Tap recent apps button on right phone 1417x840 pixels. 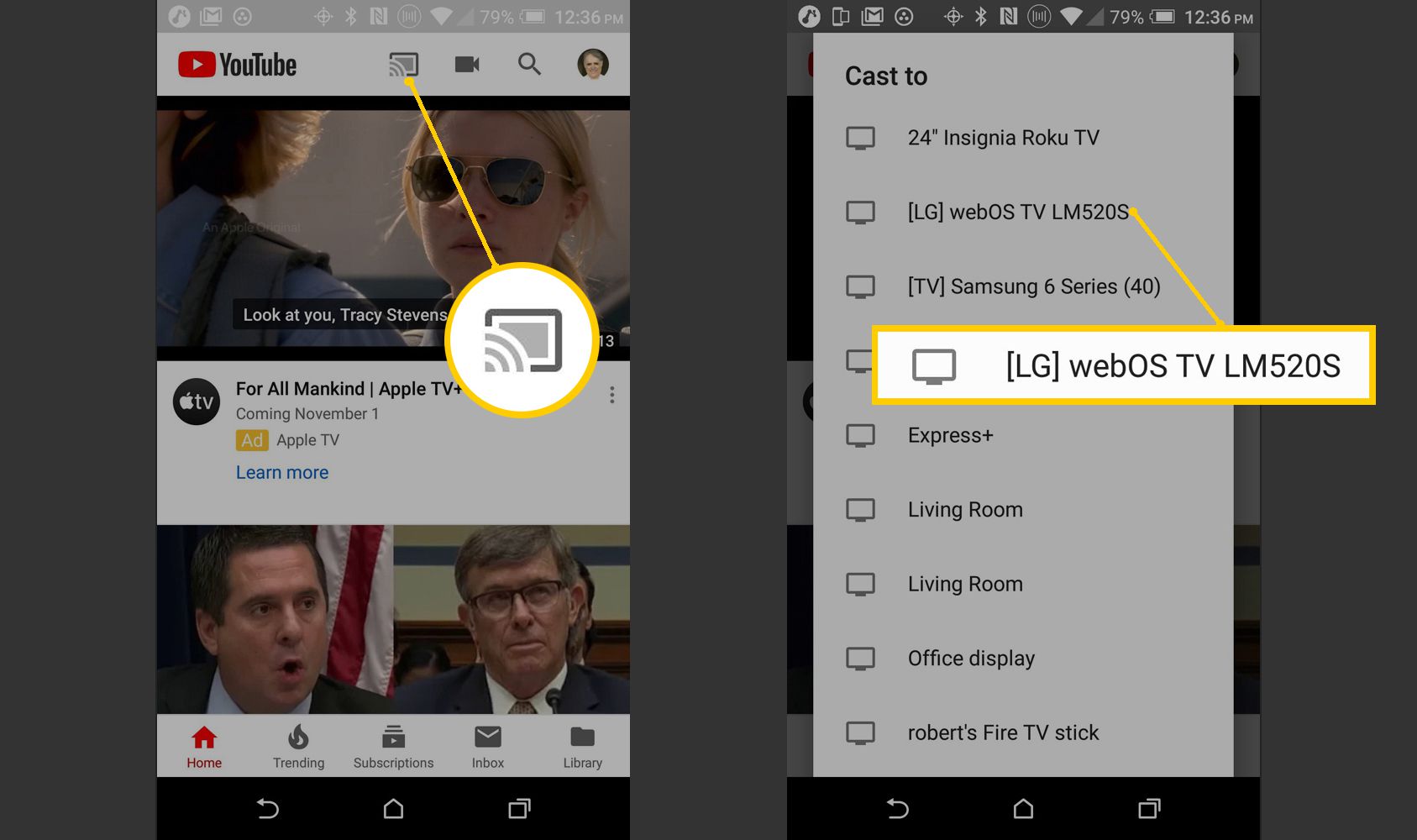pyautogui.click(x=1149, y=809)
